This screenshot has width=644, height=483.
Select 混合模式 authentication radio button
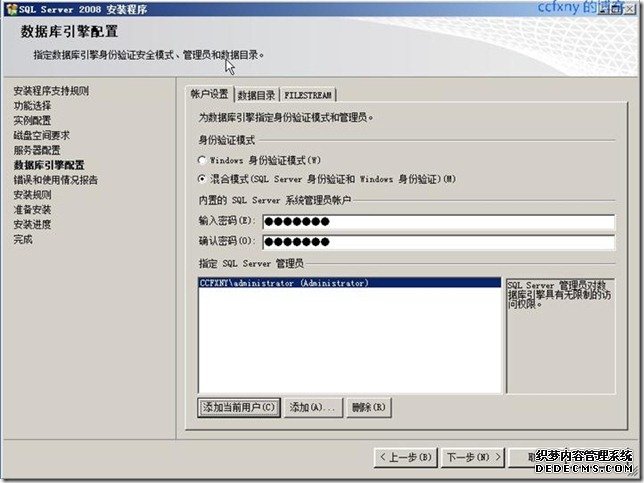pyautogui.click(x=202, y=179)
